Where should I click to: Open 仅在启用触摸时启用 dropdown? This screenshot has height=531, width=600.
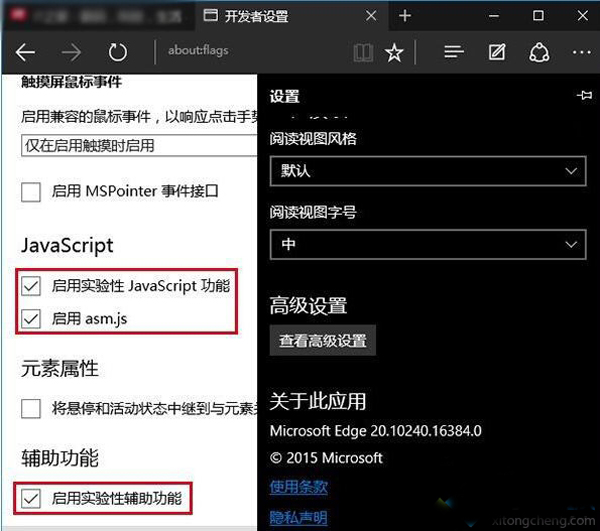[x=139, y=145]
